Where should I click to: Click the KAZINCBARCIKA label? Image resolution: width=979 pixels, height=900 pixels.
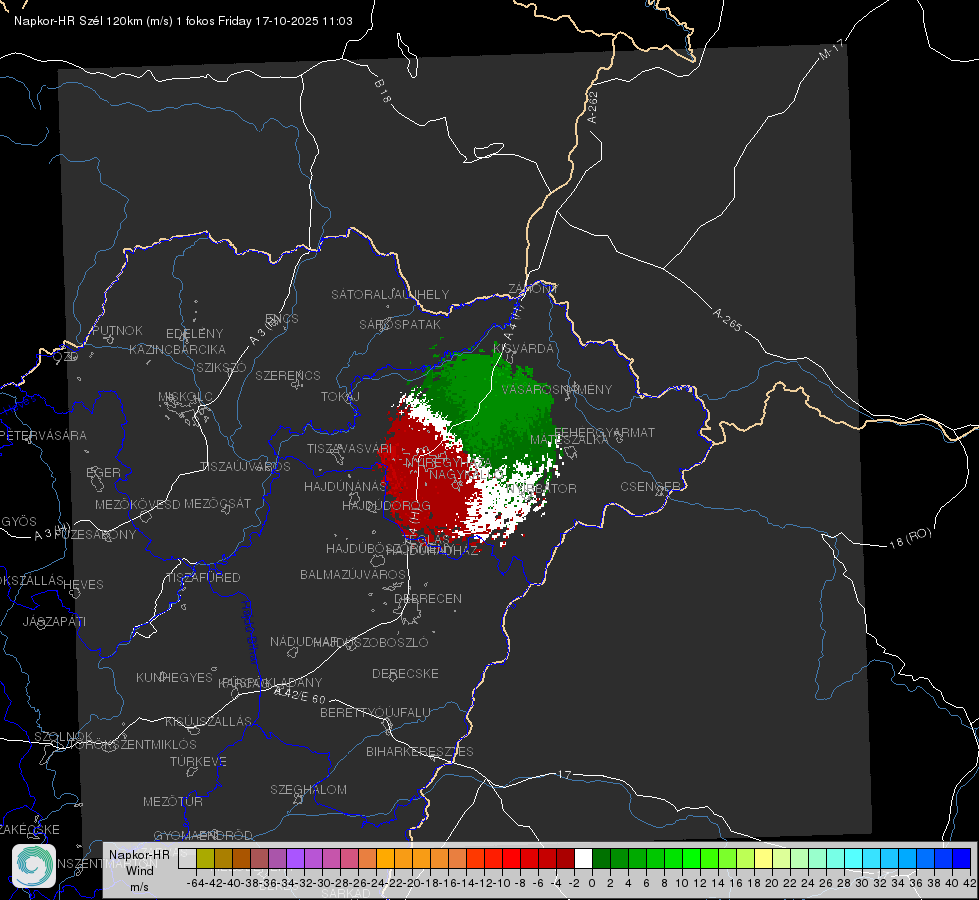click(x=177, y=349)
